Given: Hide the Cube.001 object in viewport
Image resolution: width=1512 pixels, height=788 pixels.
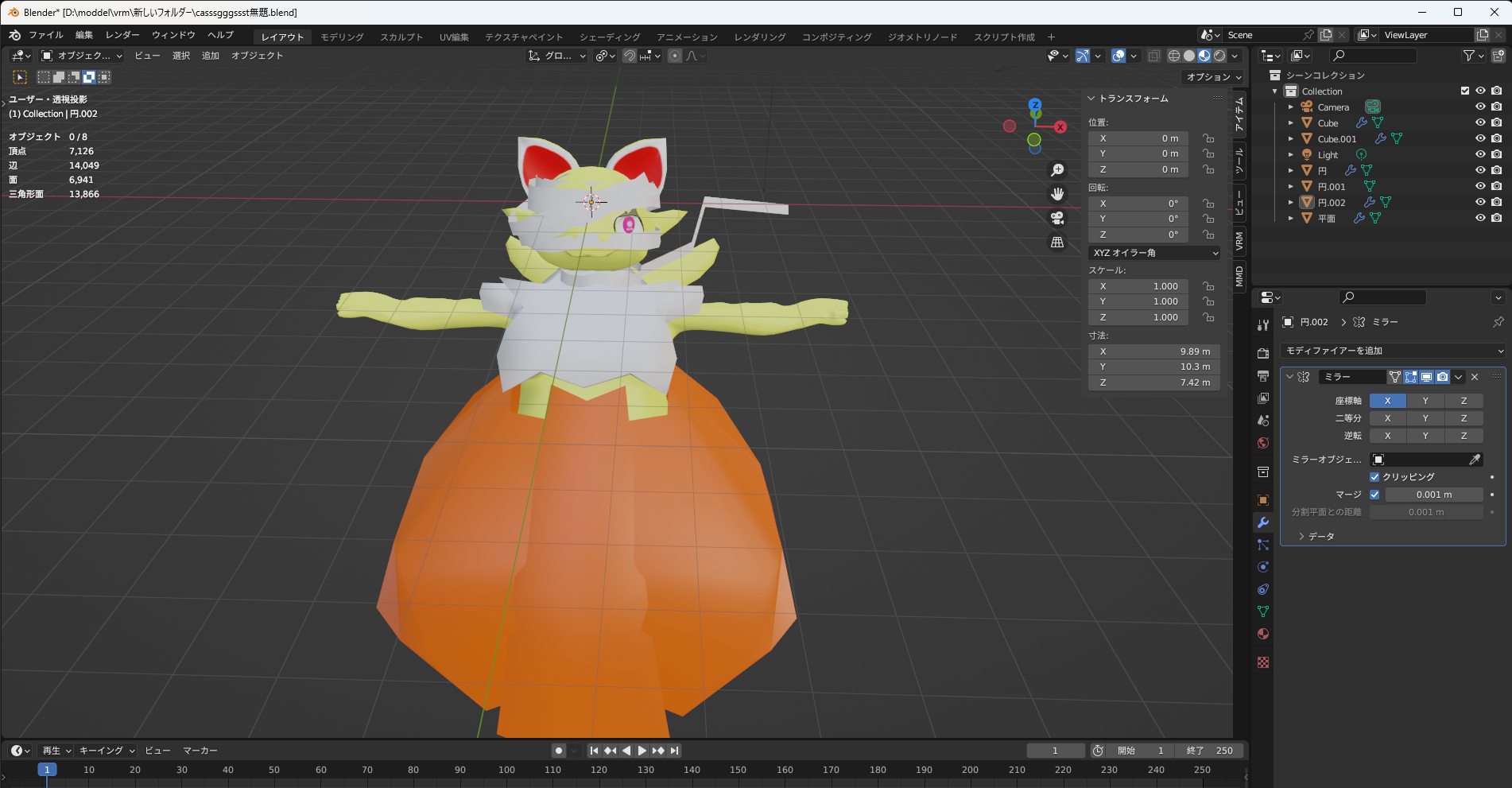Looking at the screenshot, I should [x=1480, y=138].
